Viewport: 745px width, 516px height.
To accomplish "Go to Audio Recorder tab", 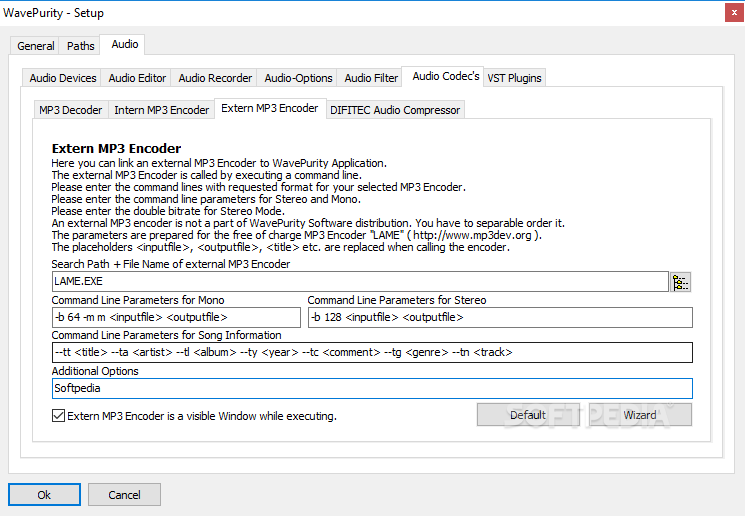I will pos(215,78).
